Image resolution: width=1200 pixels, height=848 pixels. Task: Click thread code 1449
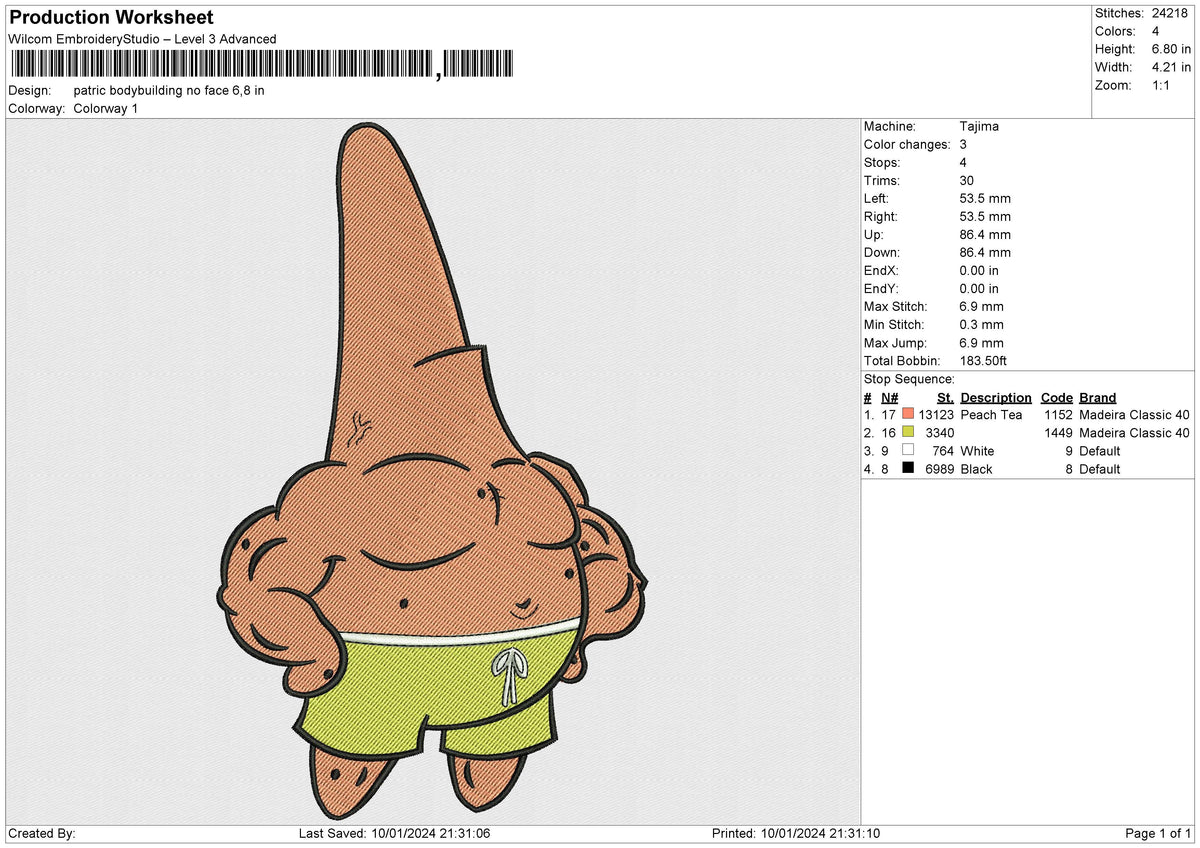[1058, 432]
